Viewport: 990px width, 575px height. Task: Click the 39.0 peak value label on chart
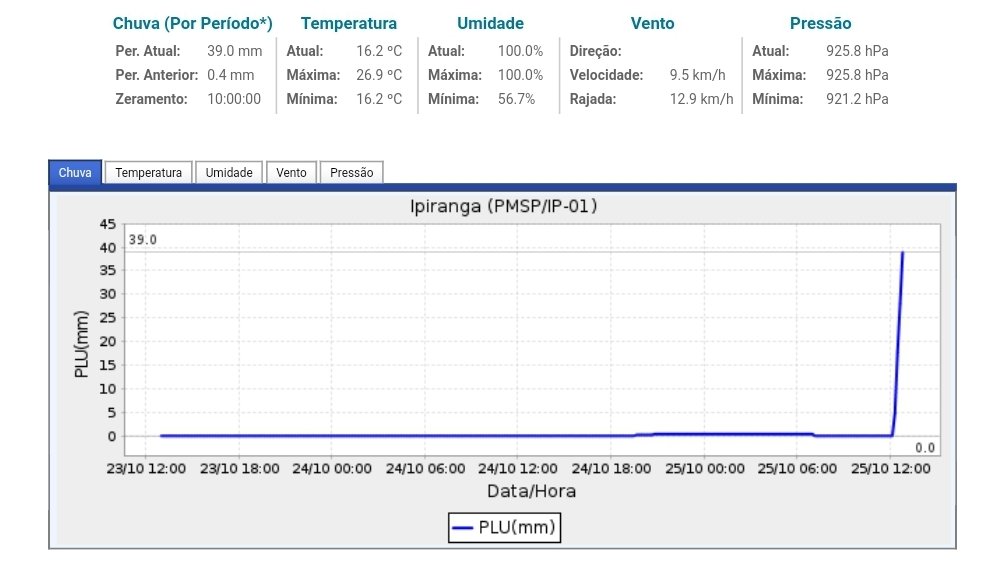click(x=143, y=240)
